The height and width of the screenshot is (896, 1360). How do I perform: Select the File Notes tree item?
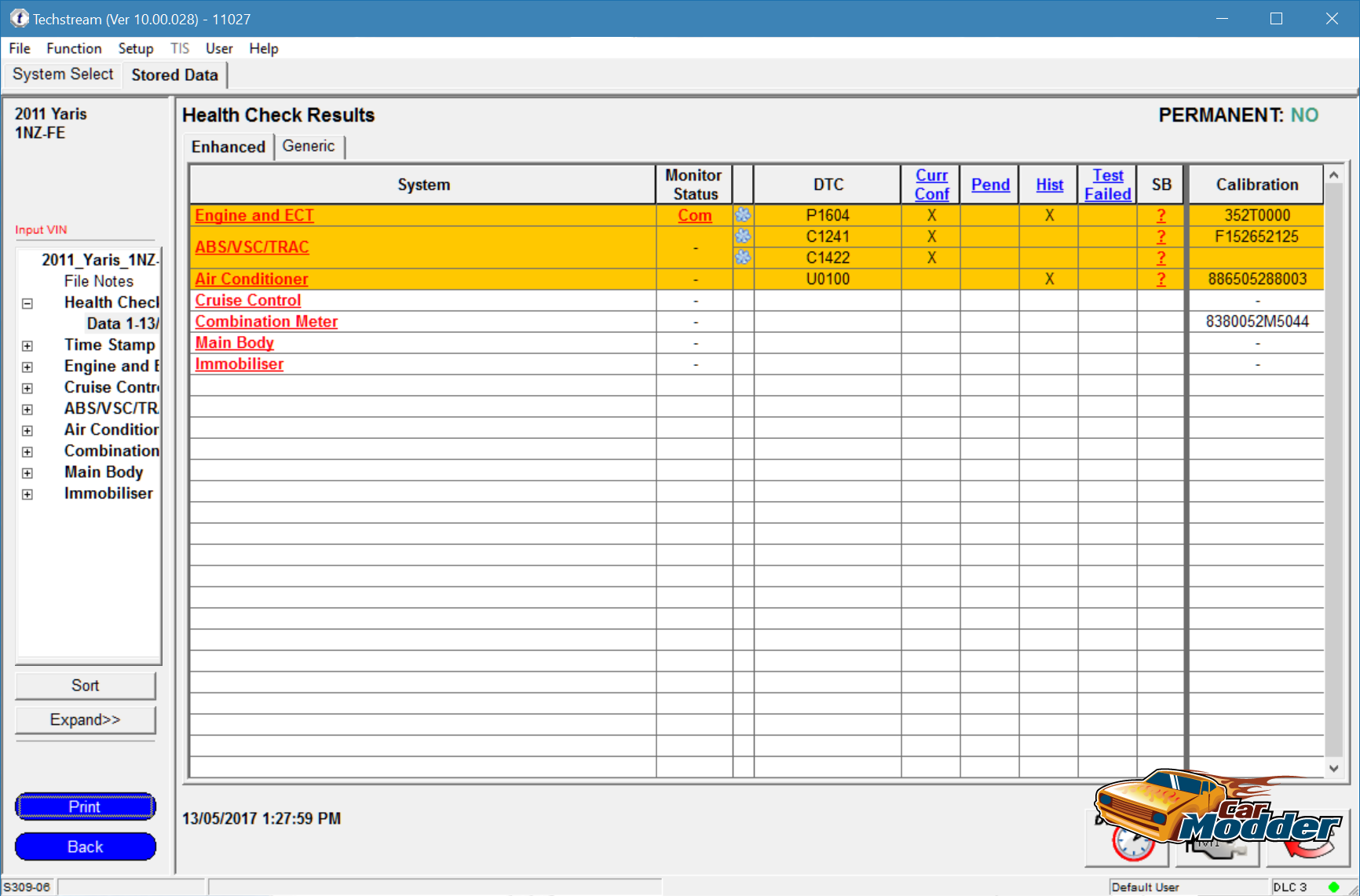99,281
